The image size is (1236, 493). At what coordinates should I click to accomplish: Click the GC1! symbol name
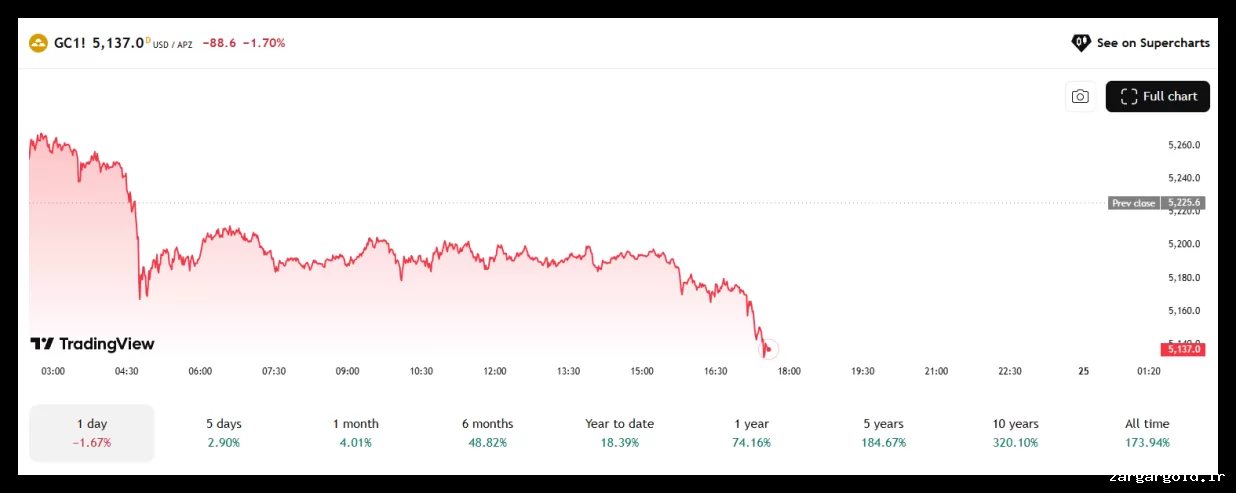tap(70, 43)
